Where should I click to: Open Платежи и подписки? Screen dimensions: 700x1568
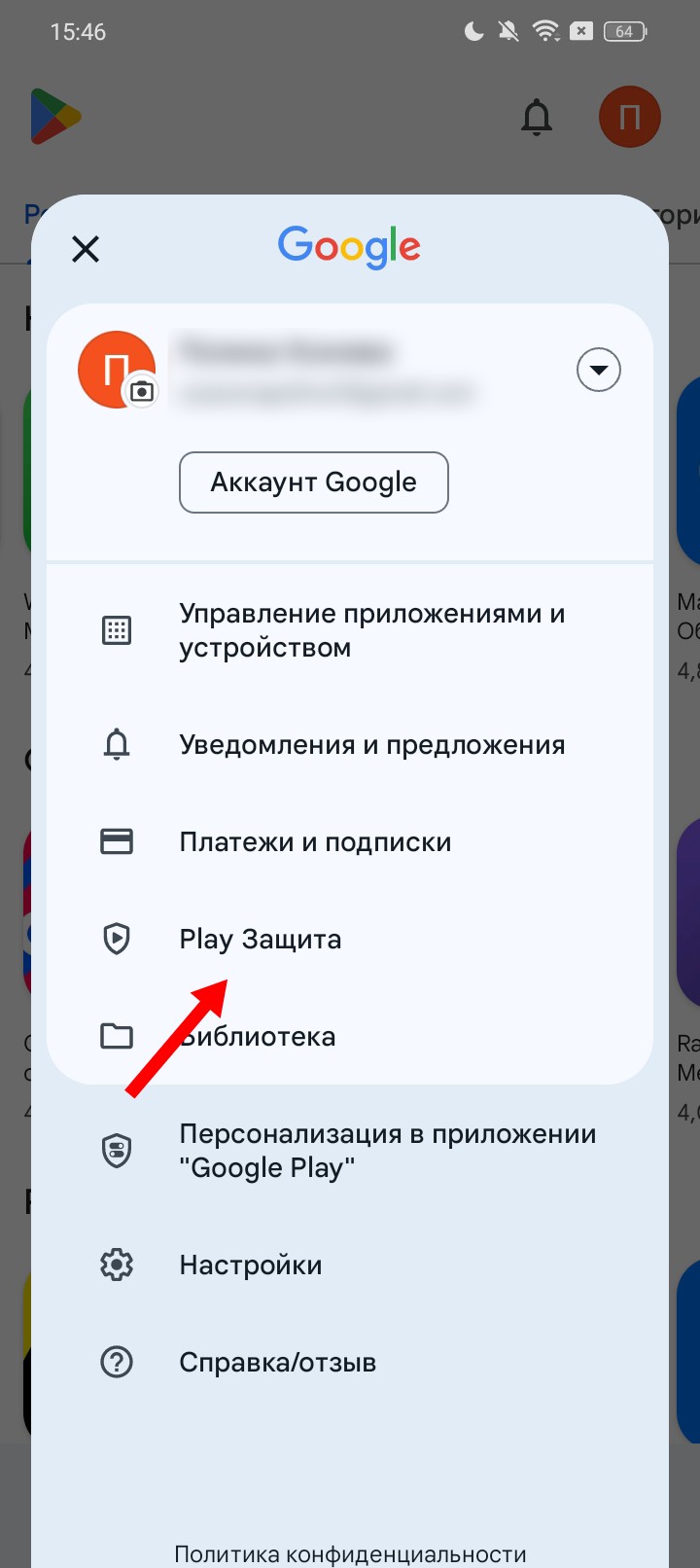(350, 841)
